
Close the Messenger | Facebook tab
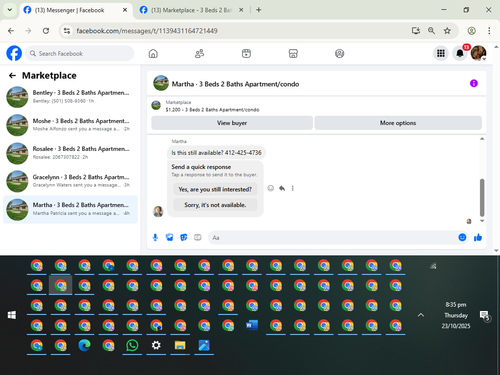point(125,10)
